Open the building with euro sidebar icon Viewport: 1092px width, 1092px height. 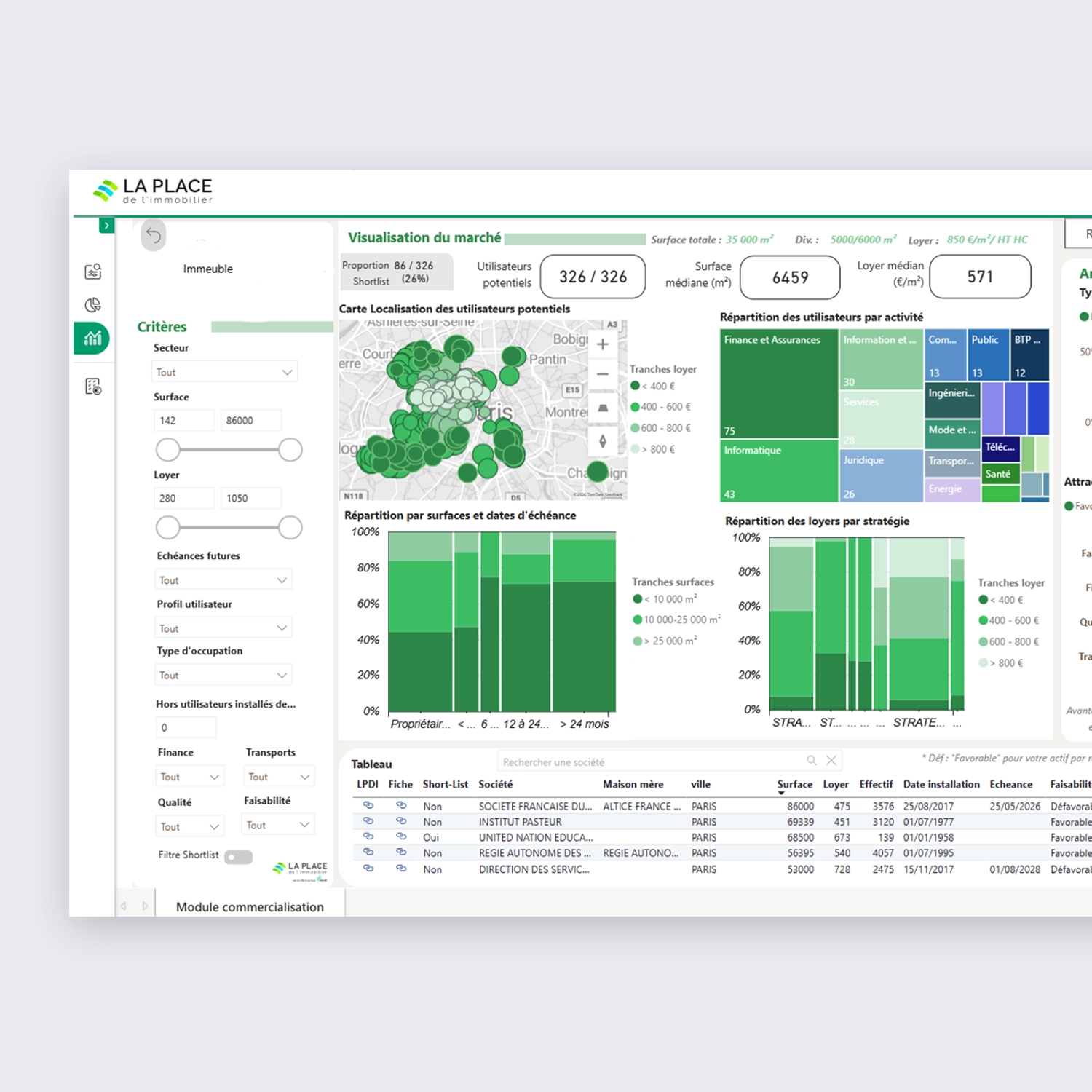tap(93, 387)
